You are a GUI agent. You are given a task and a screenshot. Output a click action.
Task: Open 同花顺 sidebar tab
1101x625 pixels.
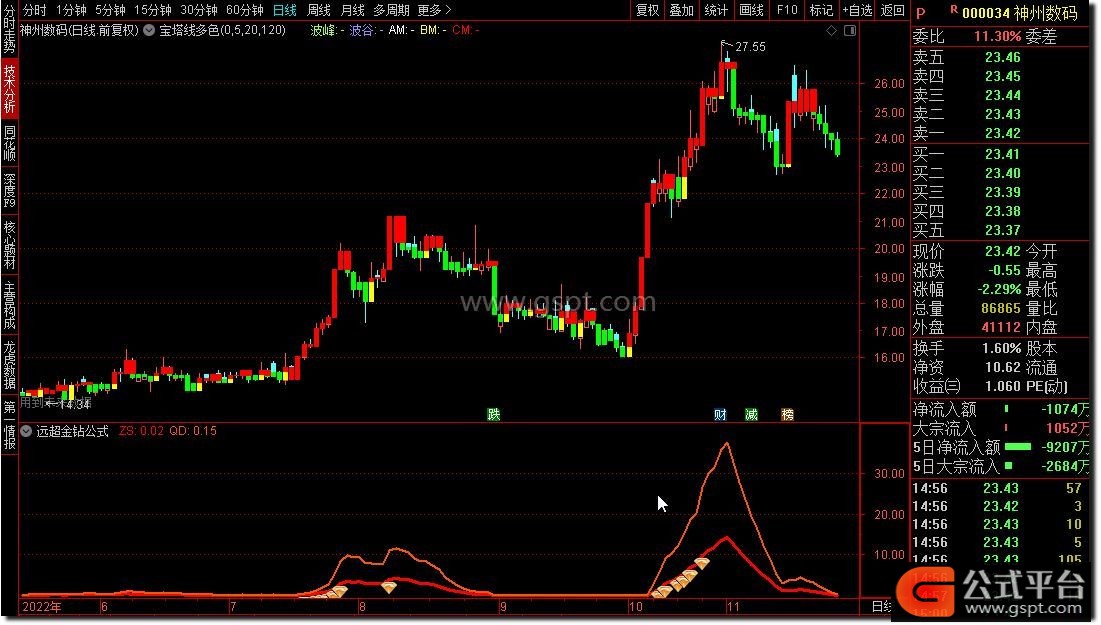[x=9, y=143]
